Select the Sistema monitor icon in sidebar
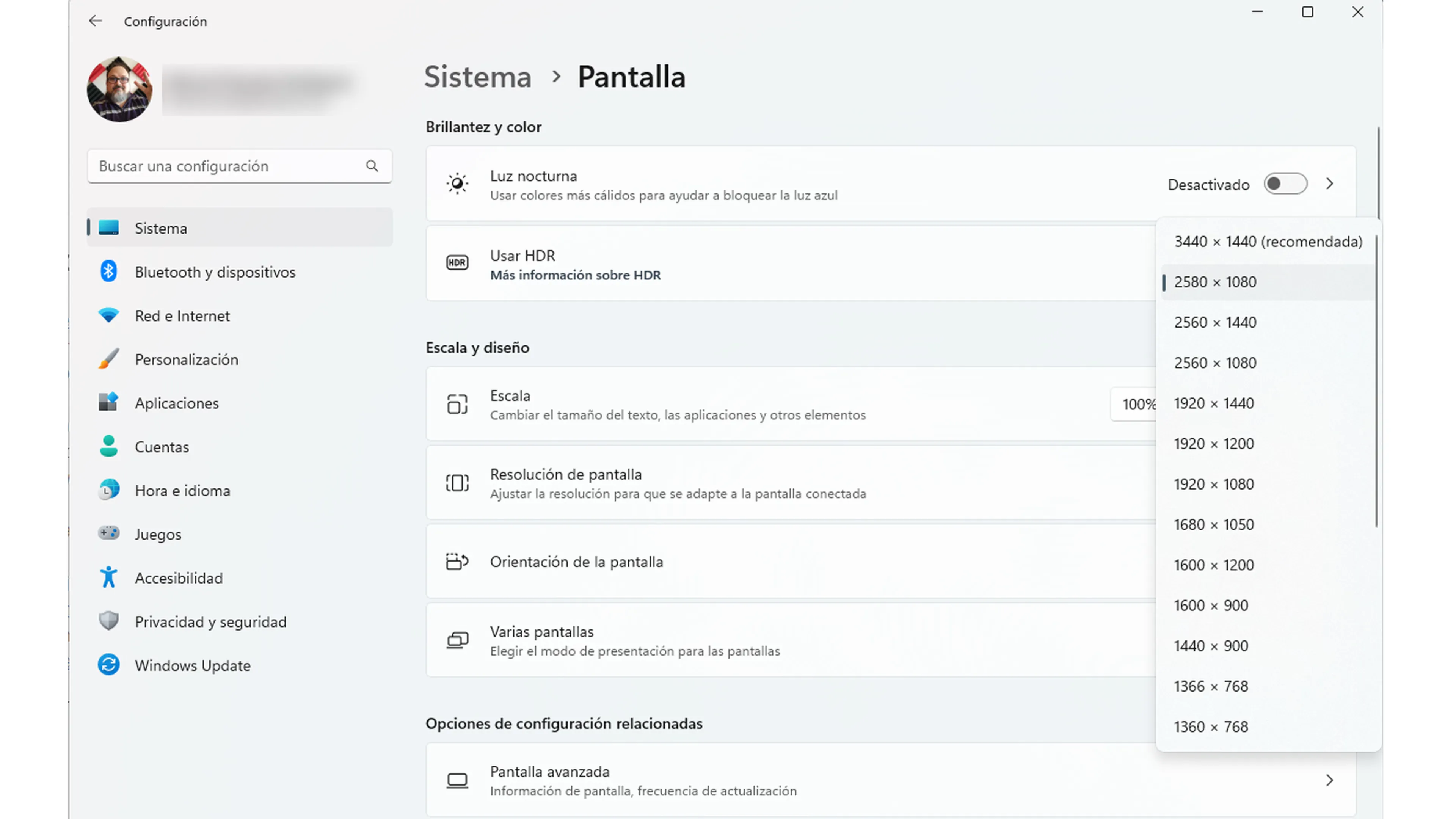This screenshot has width=1456, height=819. pyautogui.click(x=108, y=228)
